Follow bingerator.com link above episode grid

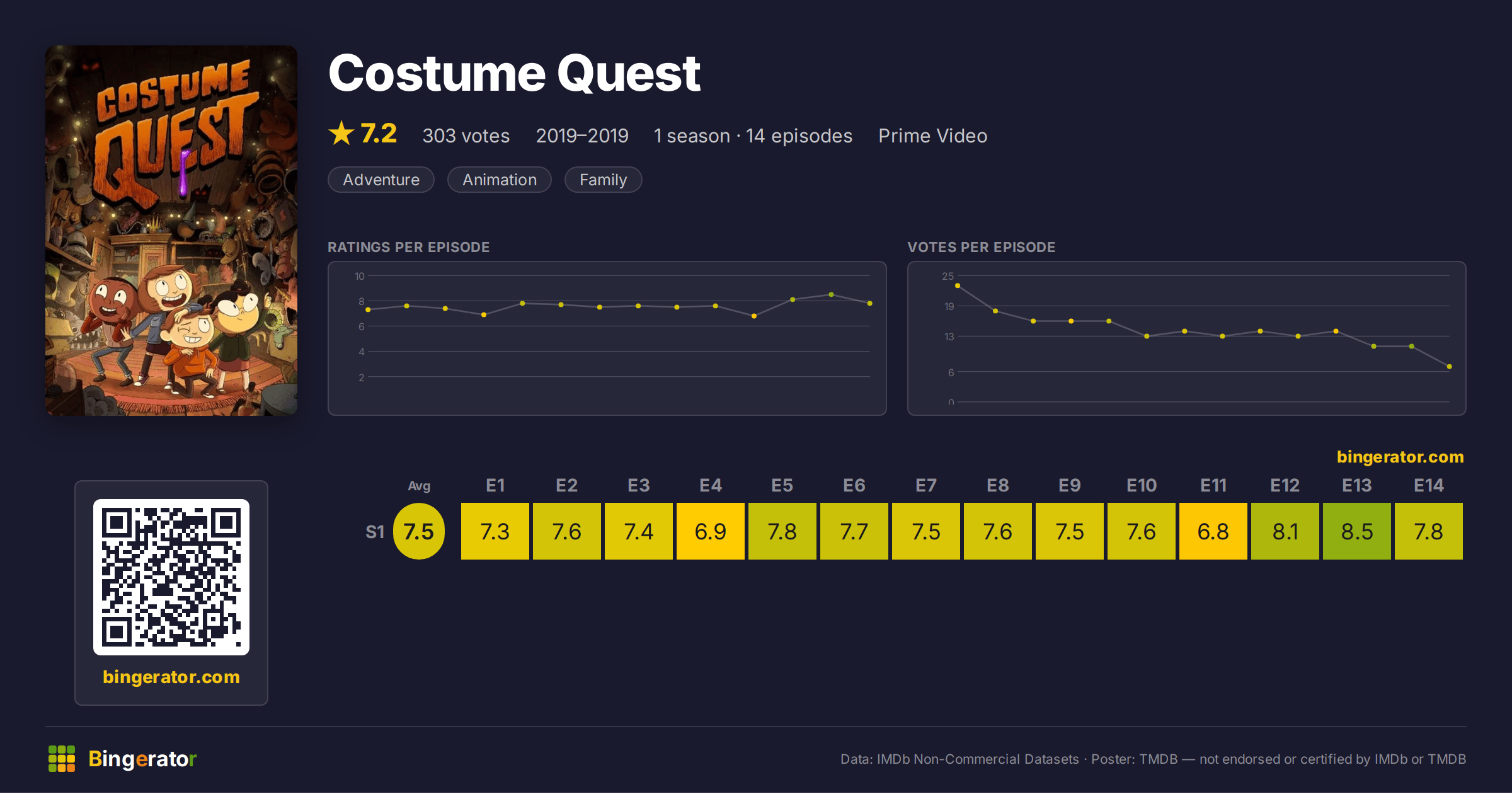pos(1400,457)
